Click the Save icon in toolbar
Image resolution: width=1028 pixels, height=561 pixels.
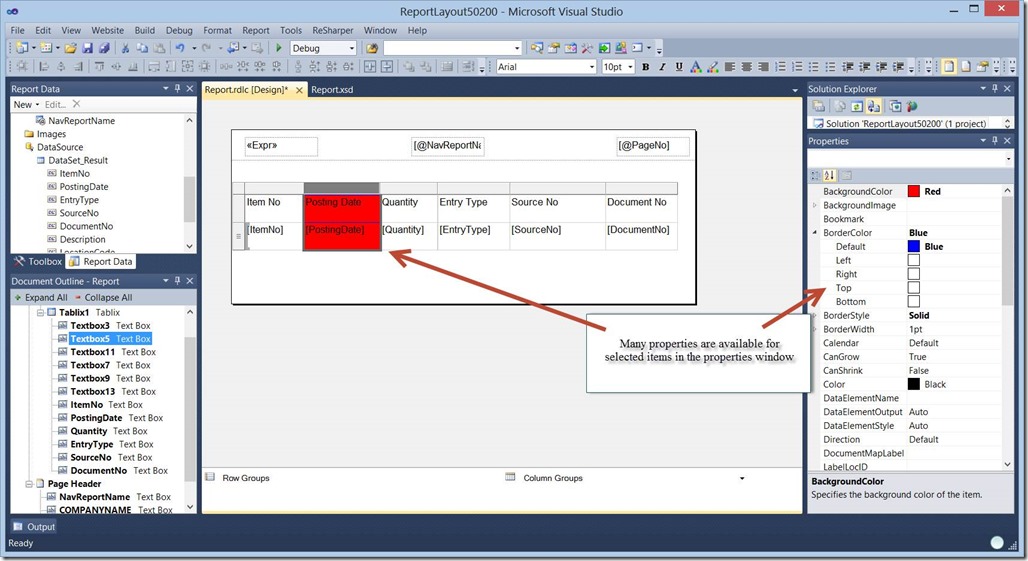pyautogui.click(x=87, y=48)
